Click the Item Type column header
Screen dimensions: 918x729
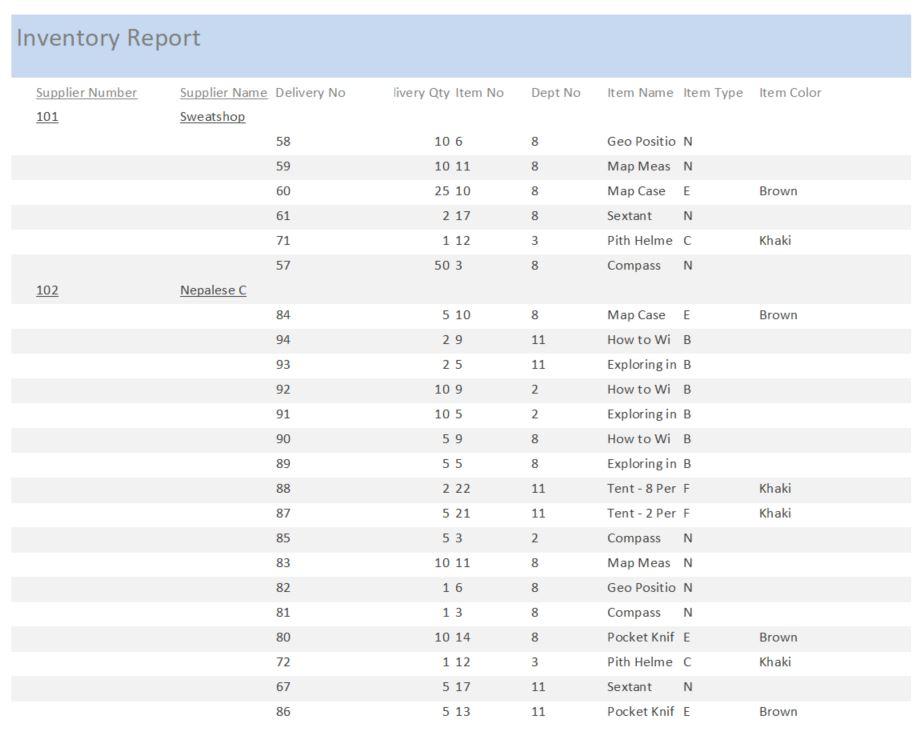[712, 92]
